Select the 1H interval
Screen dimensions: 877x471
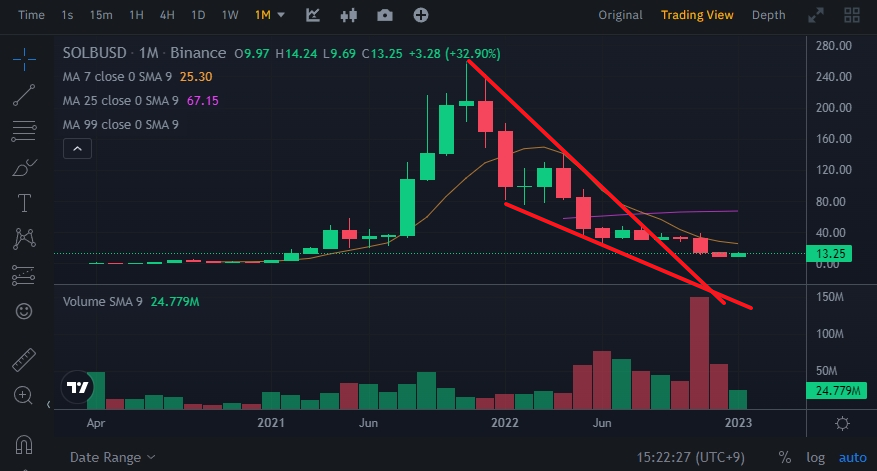pos(136,15)
